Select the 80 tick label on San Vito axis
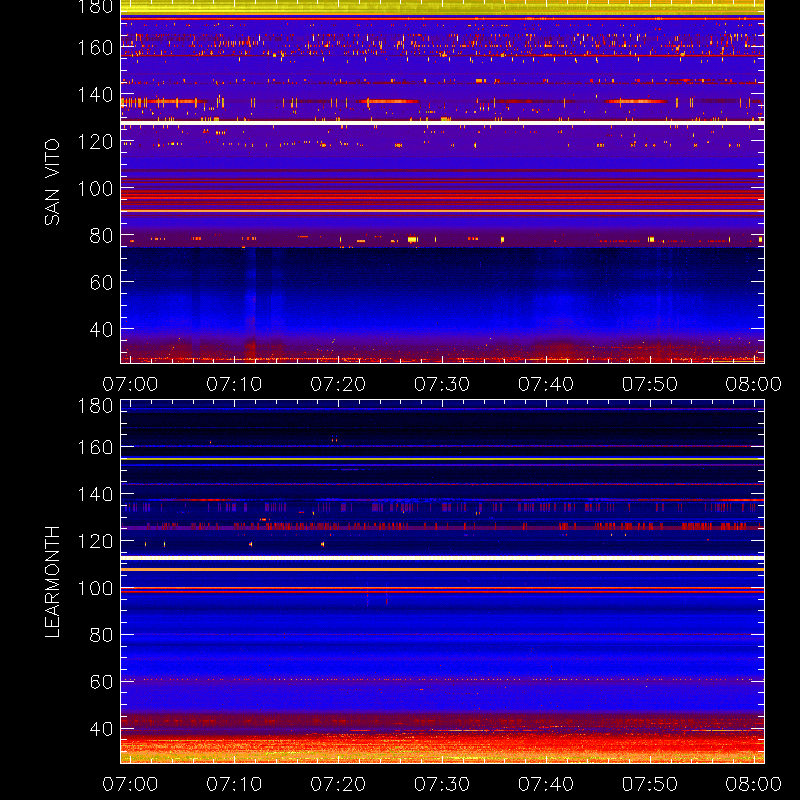The height and width of the screenshot is (800, 800). pos(101,236)
